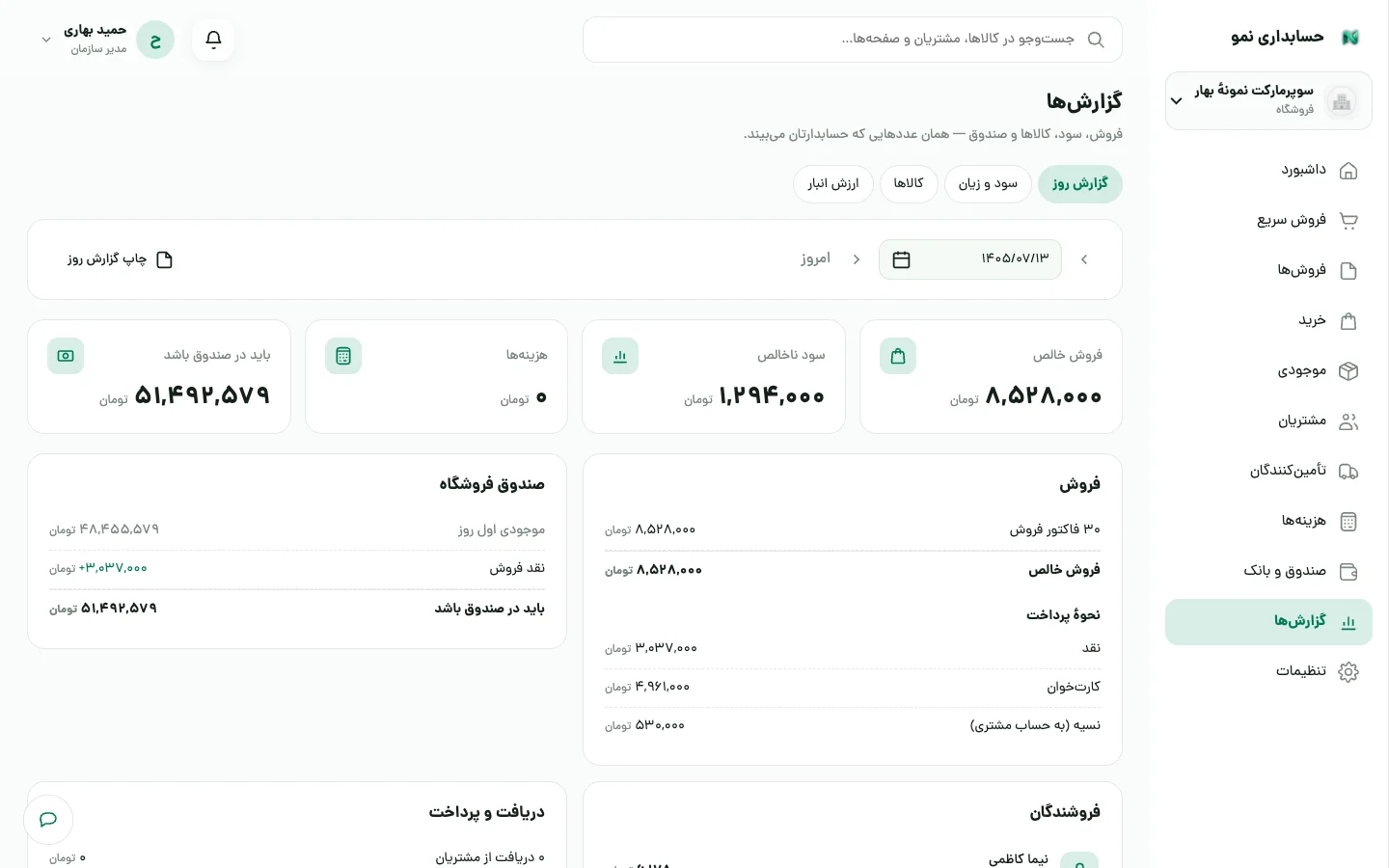
Task: Click the تنظیمات gear icon
Action: [x=1348, y=672]
